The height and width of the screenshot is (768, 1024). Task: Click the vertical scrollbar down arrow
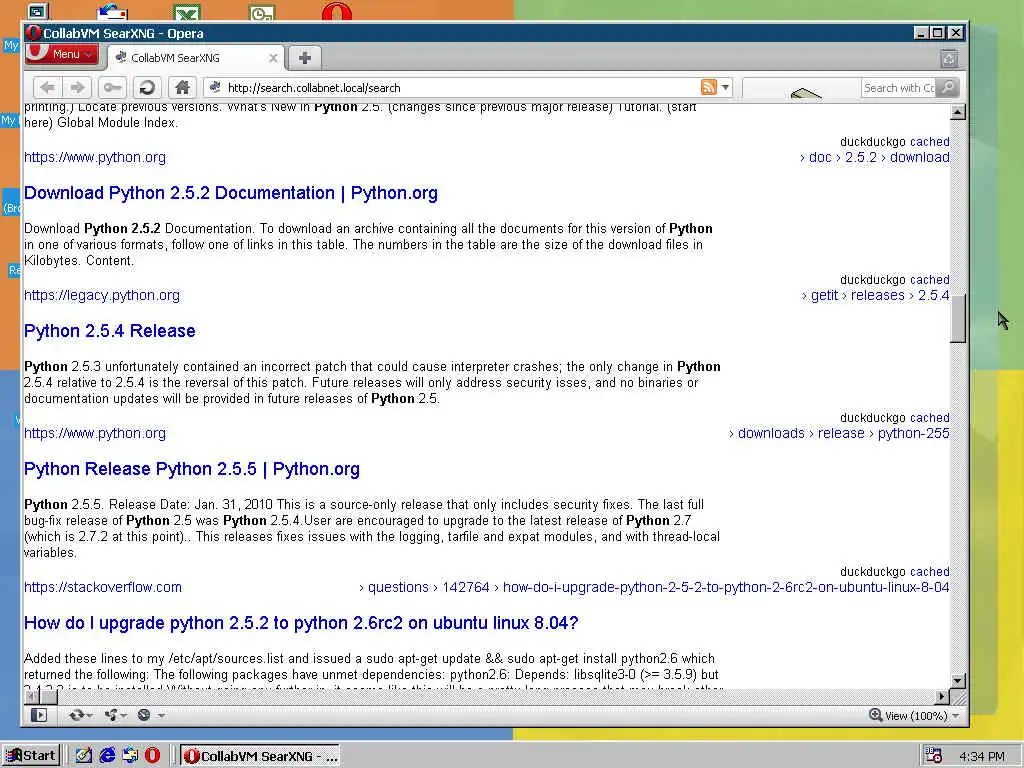(x=957, y=680)
